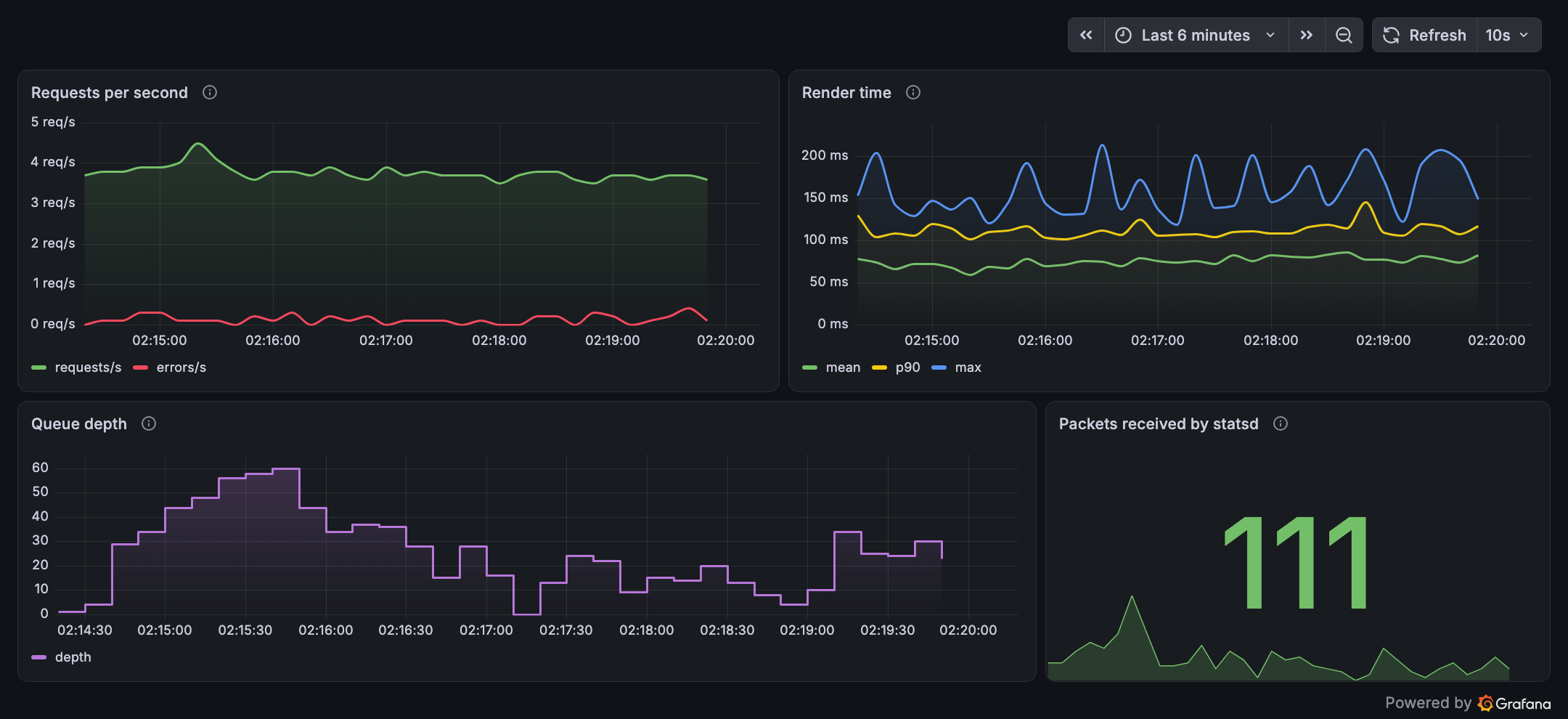
Task: Show info for Packets received by statsd
Action: (x=1281, y=423)
